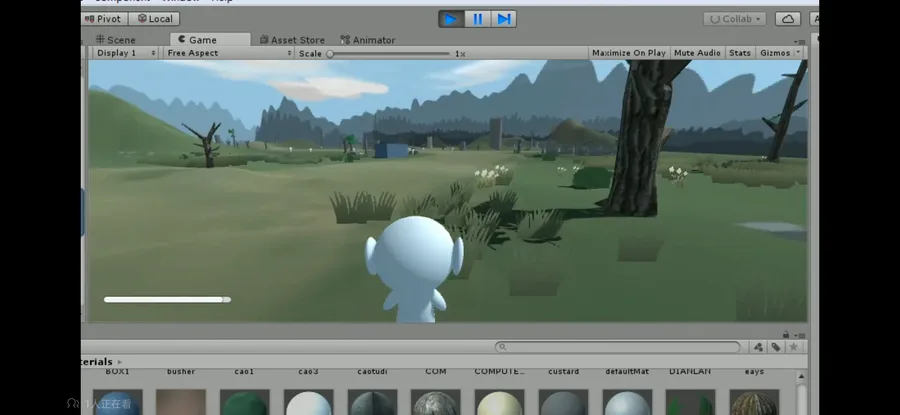Toggle the Project panel lock icon
Image resolution: width=900 pixels, height=415 pixels.
(x=786, y=335)
